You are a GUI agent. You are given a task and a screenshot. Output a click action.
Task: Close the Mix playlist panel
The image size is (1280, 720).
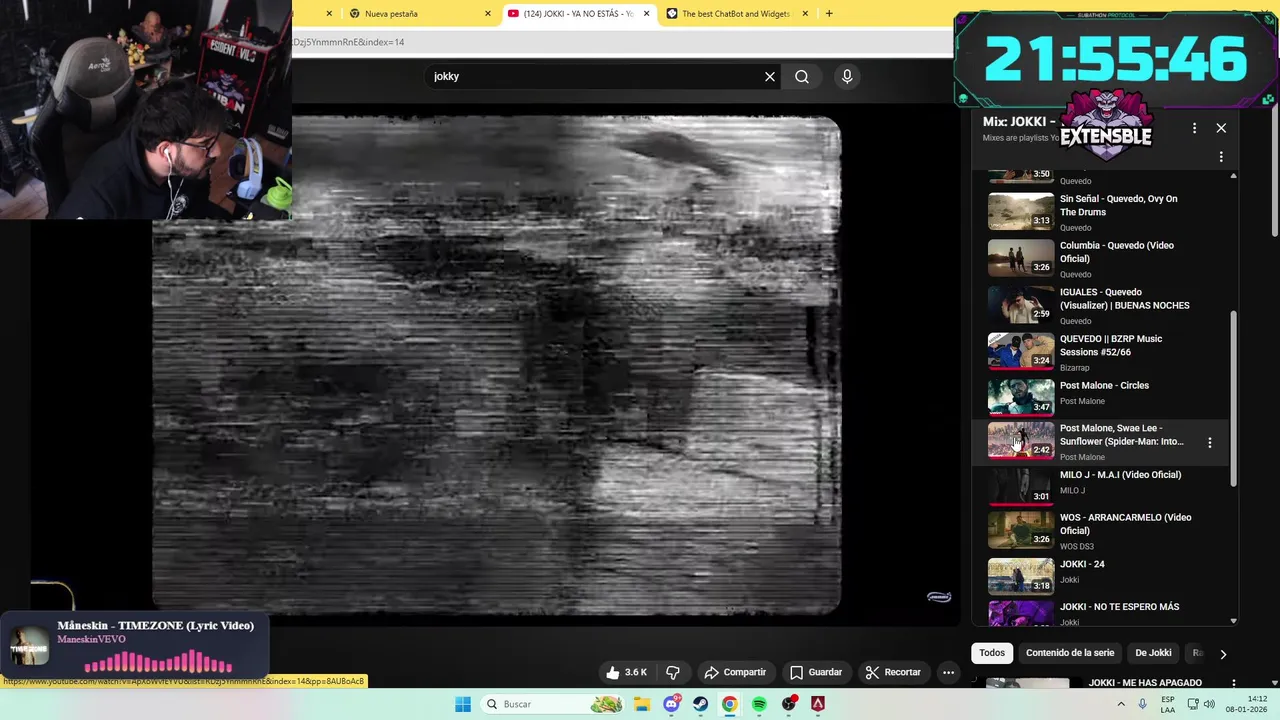[1221, 128]
